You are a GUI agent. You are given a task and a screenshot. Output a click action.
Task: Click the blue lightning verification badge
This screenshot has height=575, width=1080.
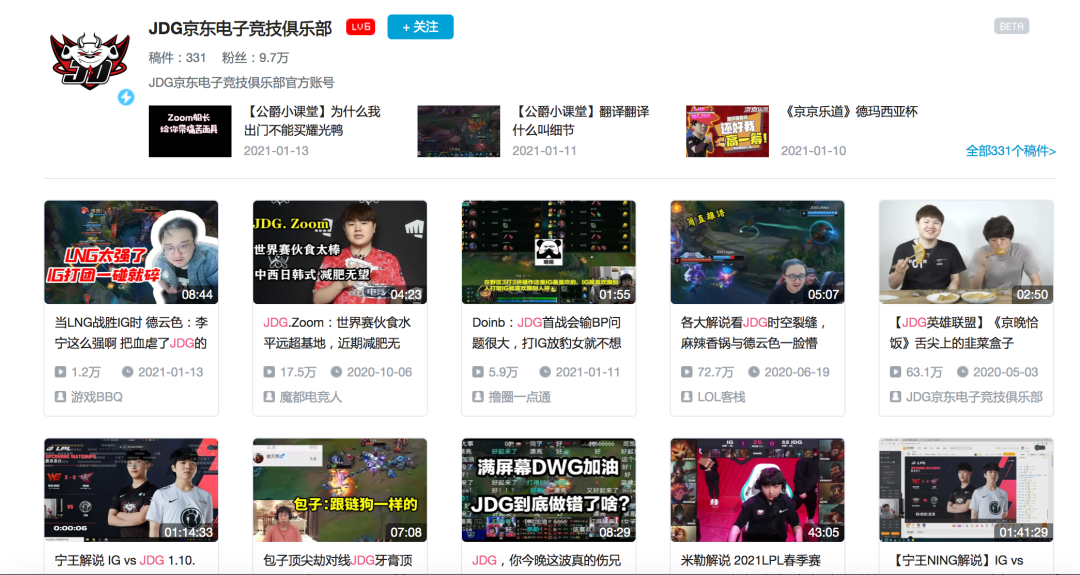coord(125,97)
